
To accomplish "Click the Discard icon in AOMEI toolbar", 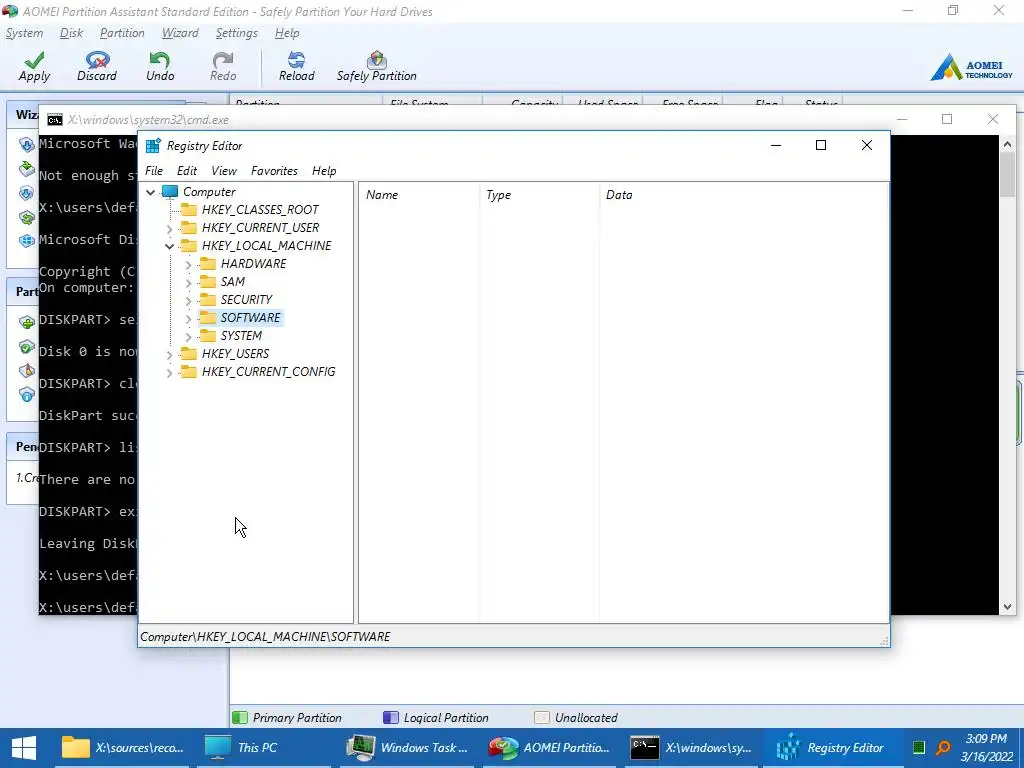I will click(97, 60).
